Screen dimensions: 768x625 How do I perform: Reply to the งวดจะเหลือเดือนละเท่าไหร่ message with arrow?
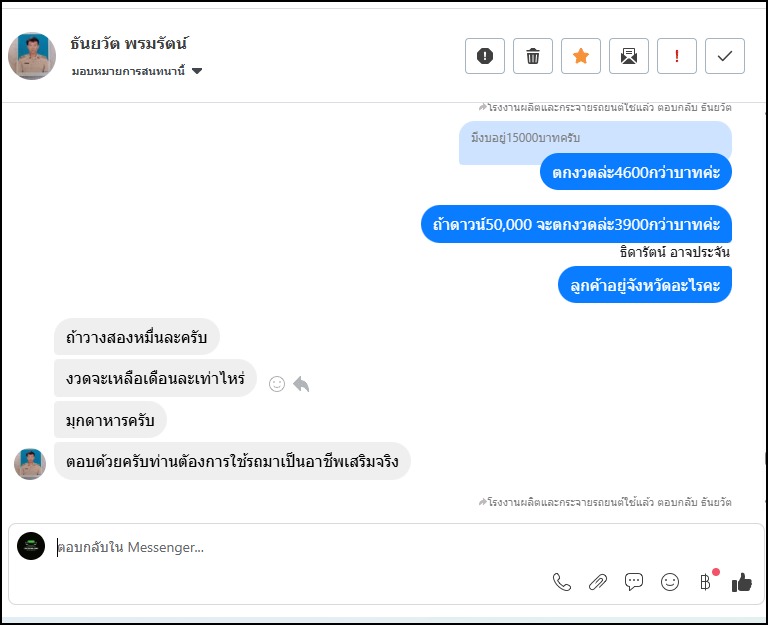coord(301,384)
